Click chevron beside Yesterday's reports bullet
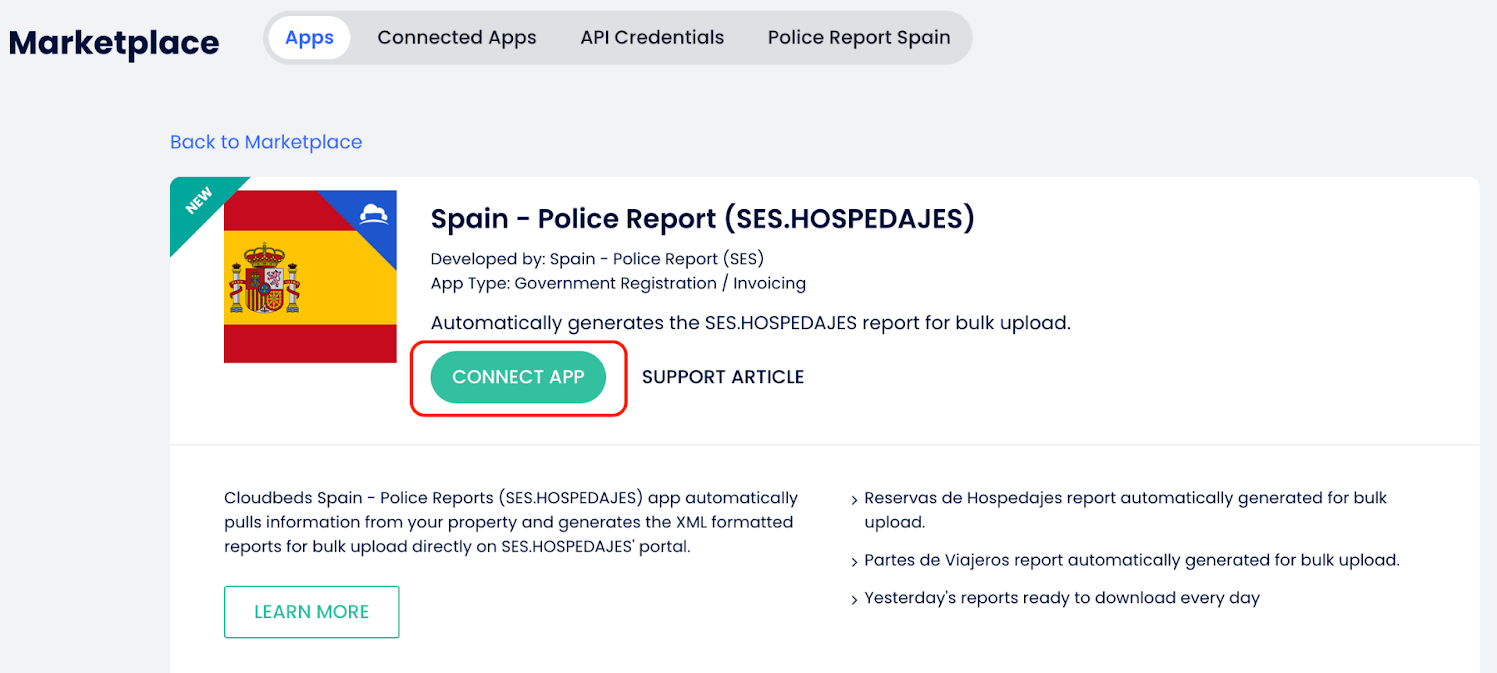 pyautogui.click(x=854, y=600)
